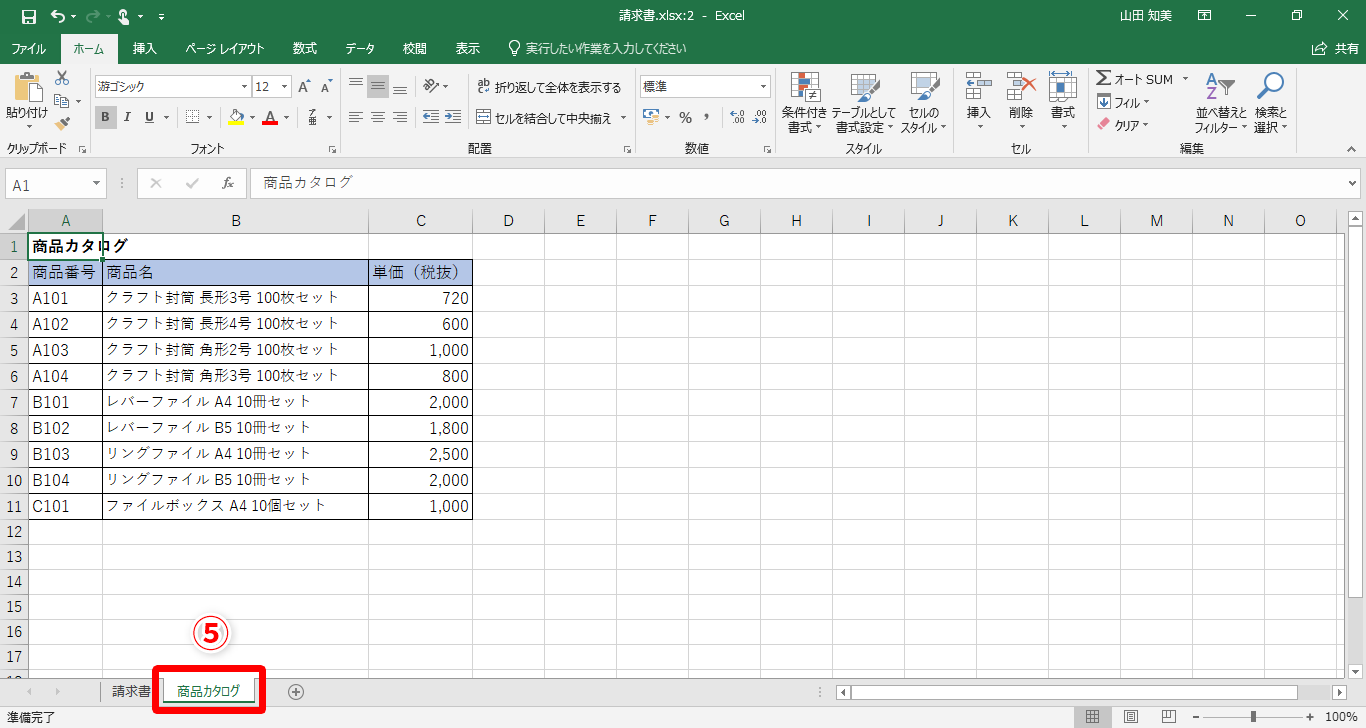Switch to the 請求書 sheet tab
The image size is (1366, 728).
(x=131, y=691)
